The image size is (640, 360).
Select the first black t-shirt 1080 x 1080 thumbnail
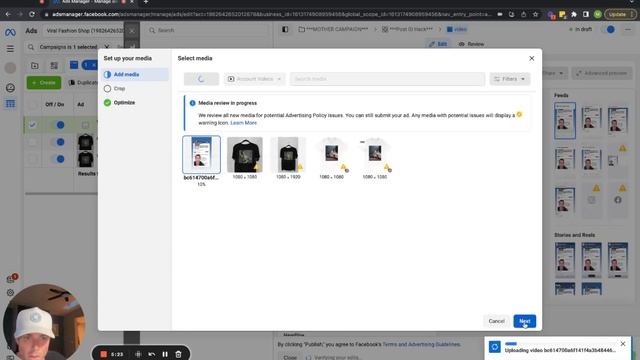(245, 155)
